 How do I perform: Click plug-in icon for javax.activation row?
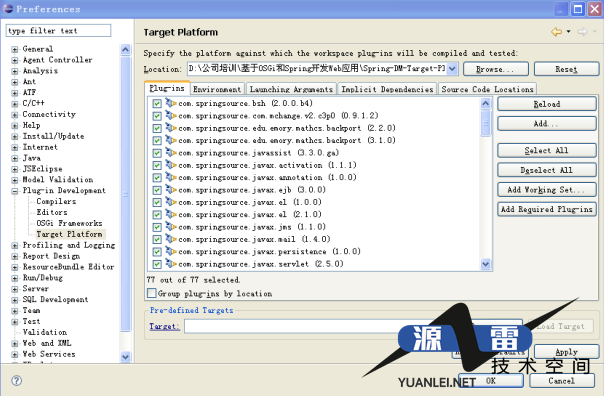(171, 164)
